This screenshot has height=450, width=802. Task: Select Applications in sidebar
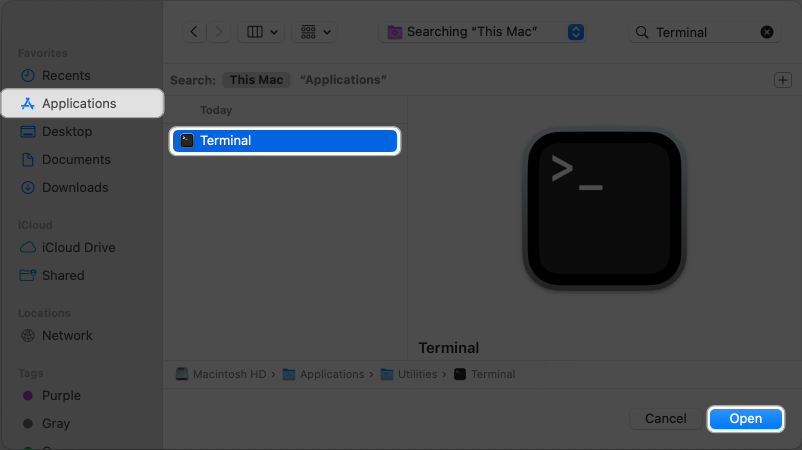coord(82,103)
